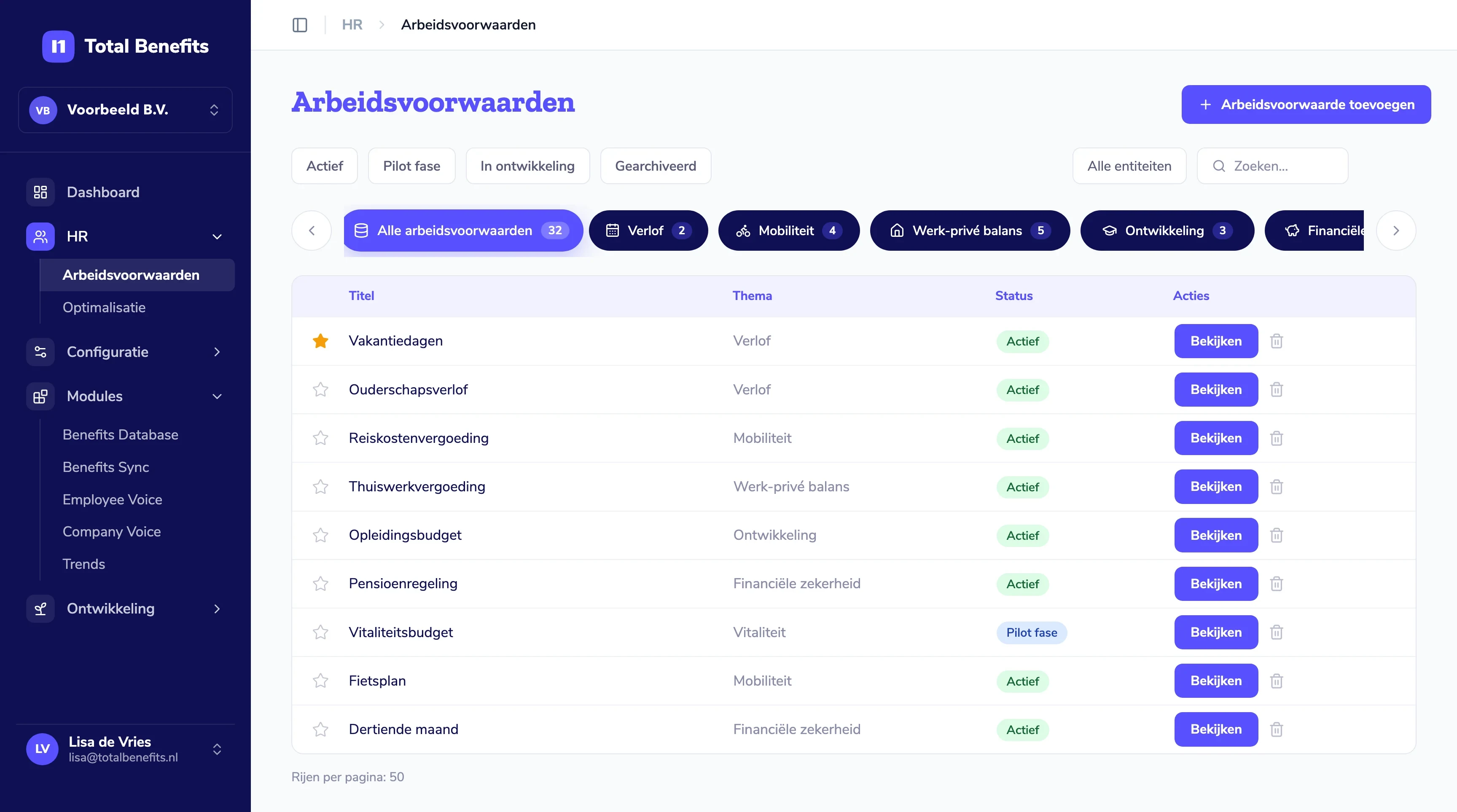Delete Vitaliteitsbudget using its trash icon
The width and height of the screenshot is (1457, 812).
[x=1277, y=632]
